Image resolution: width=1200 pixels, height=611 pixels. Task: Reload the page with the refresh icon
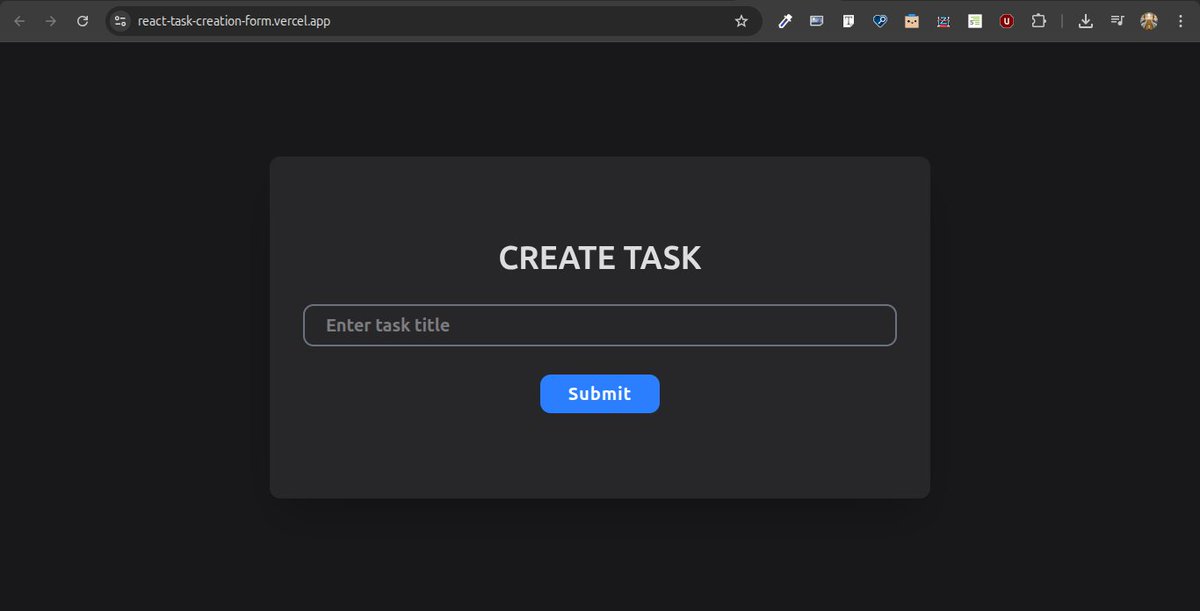[x=83, y=21]
